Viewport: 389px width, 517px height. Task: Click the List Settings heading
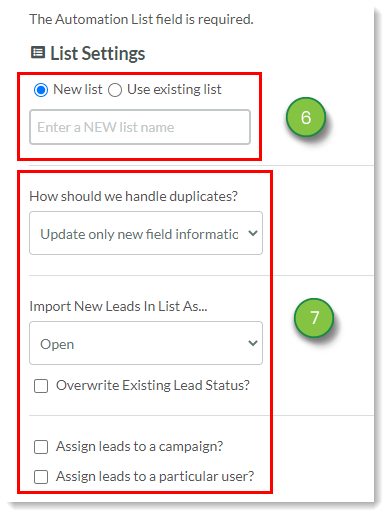98,53
